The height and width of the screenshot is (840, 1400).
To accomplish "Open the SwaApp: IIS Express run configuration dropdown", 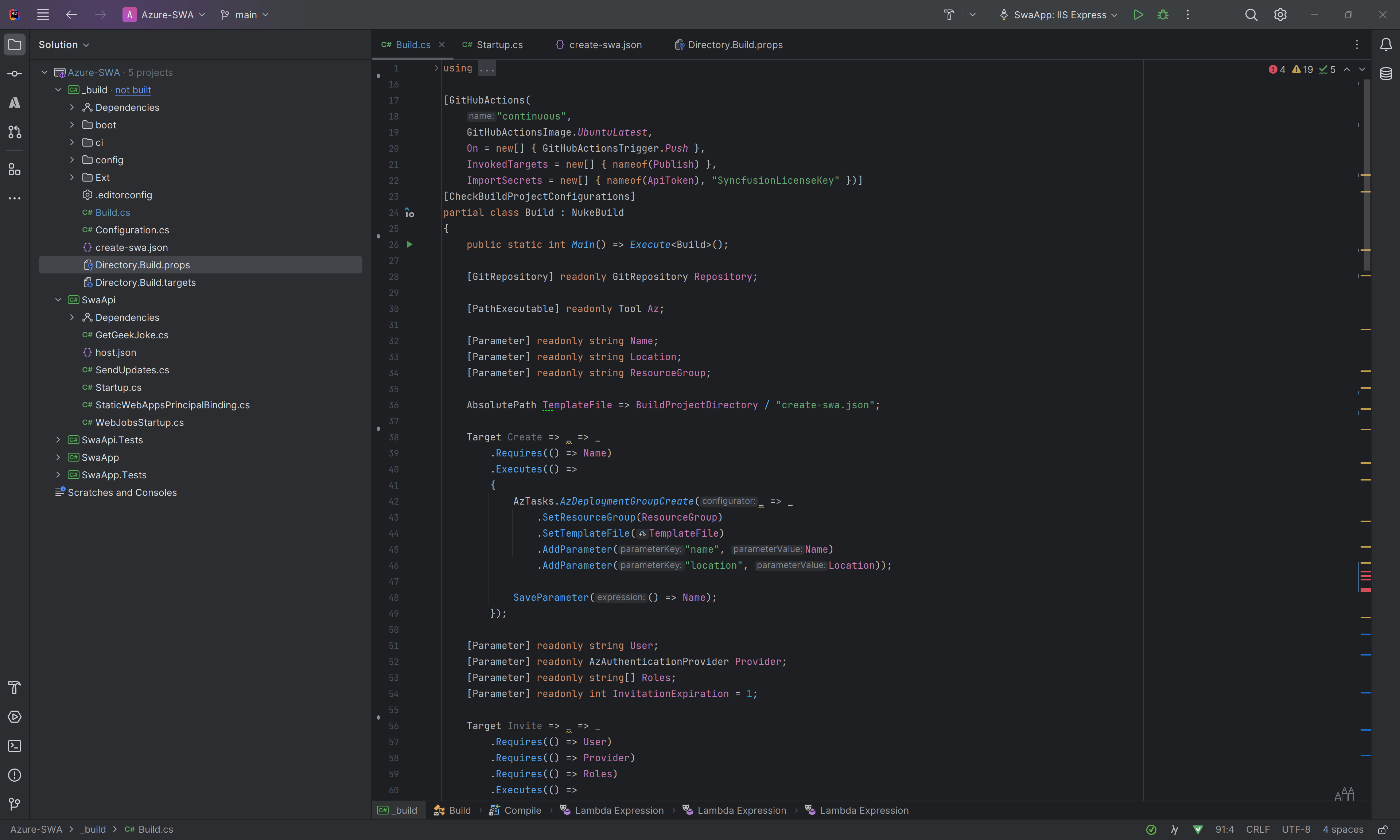I will [1057, 15].
